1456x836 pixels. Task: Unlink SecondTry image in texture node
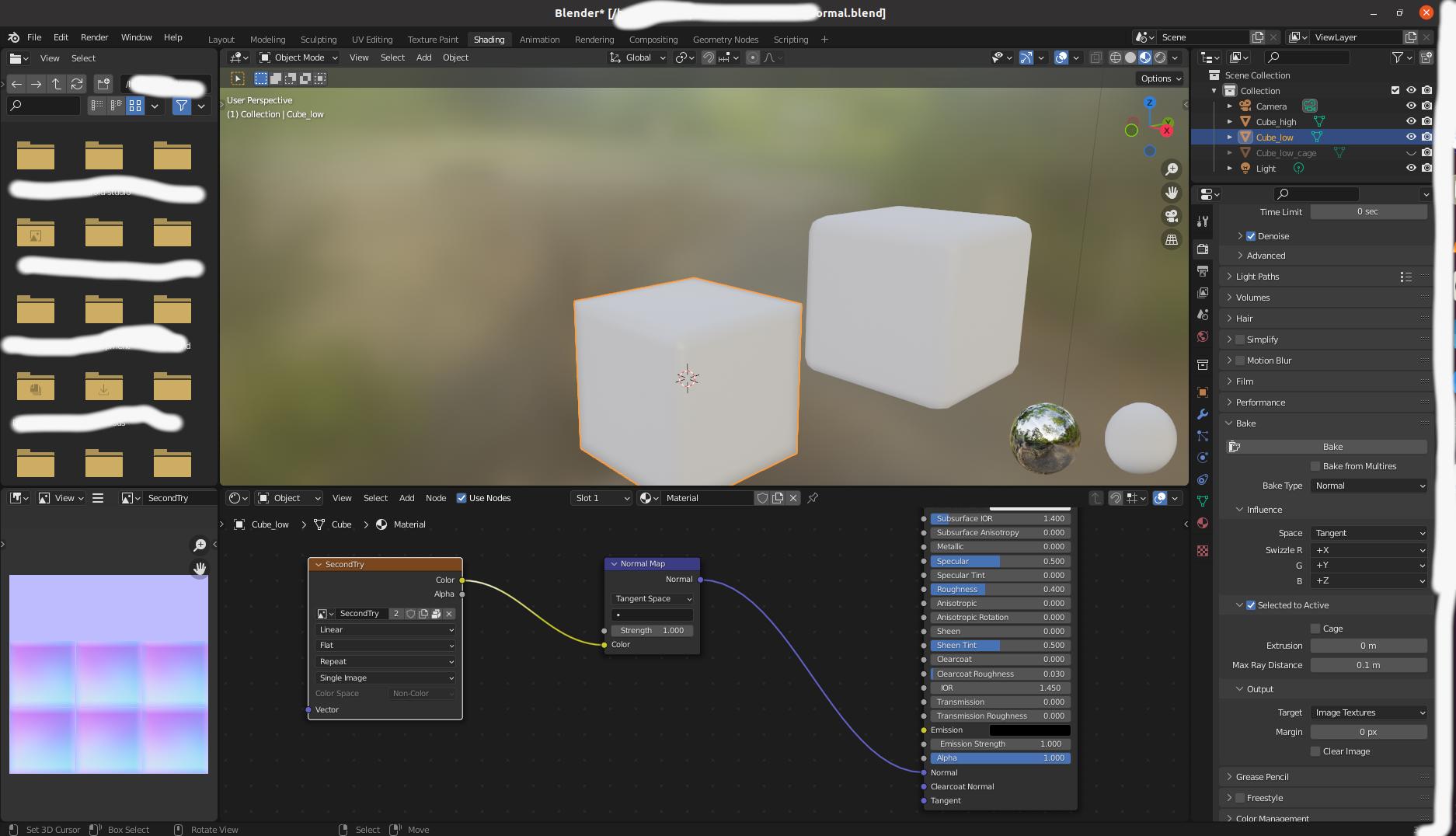448,614
